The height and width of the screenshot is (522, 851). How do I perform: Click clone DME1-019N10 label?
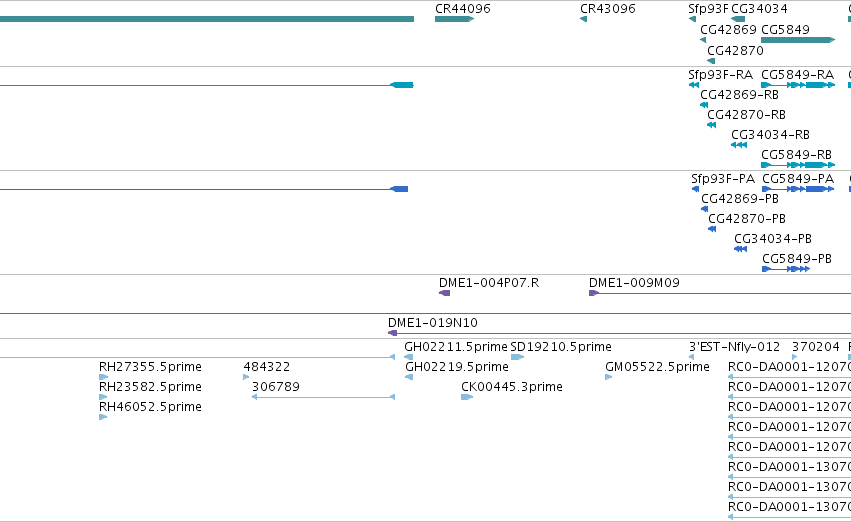point(433,323)
